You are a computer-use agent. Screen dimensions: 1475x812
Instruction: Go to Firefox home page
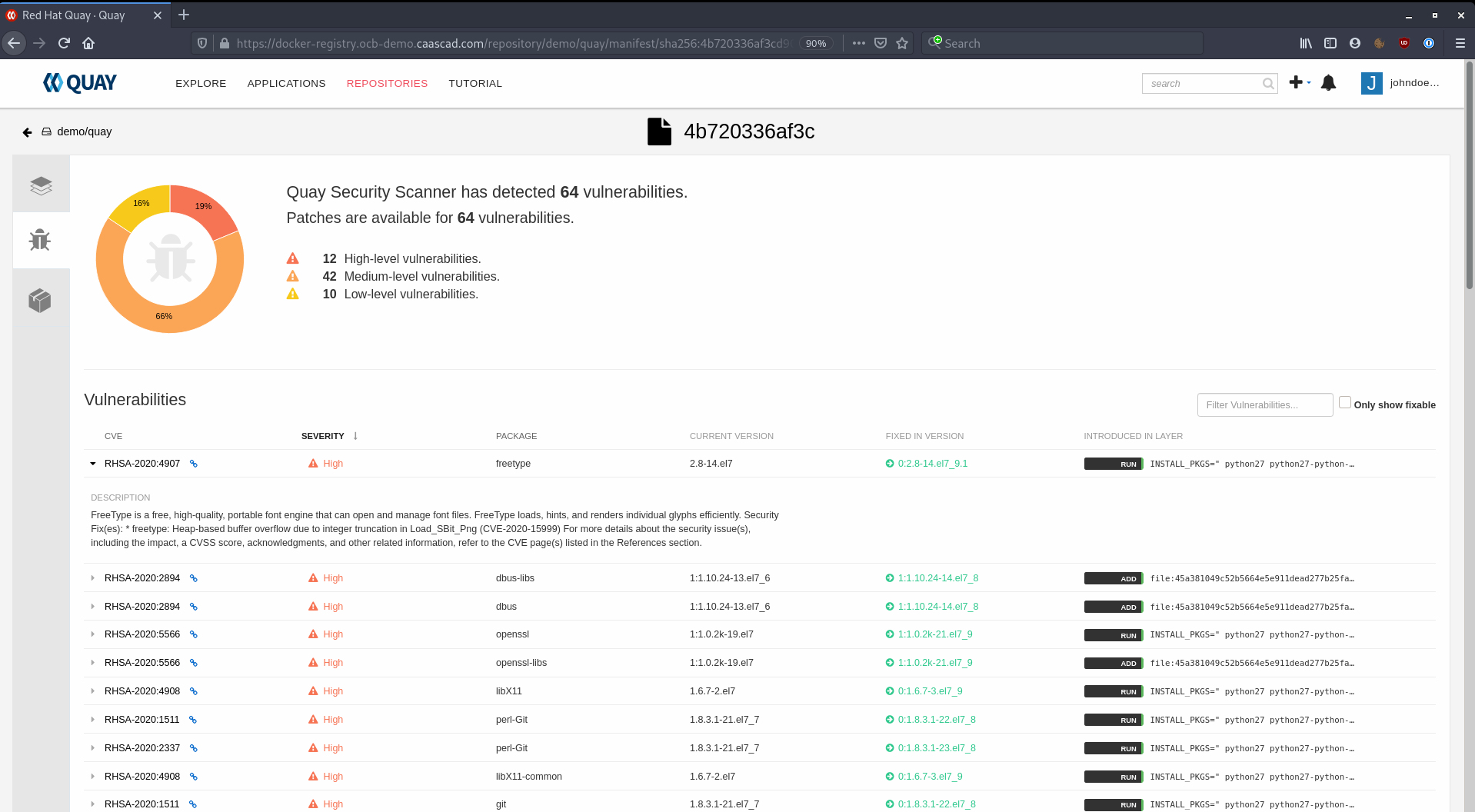(88, 43)
